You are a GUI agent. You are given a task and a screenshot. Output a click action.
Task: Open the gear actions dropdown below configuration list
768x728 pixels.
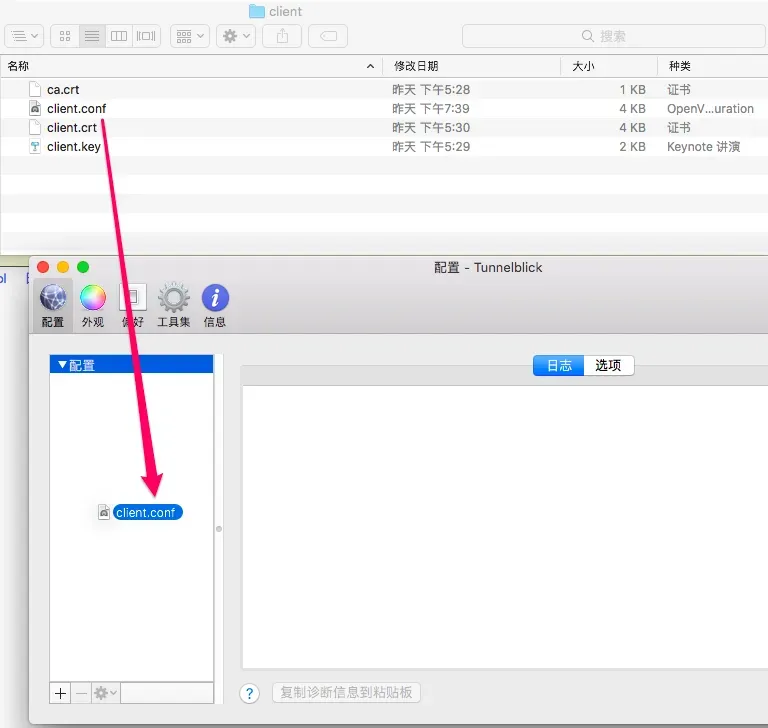105,692
